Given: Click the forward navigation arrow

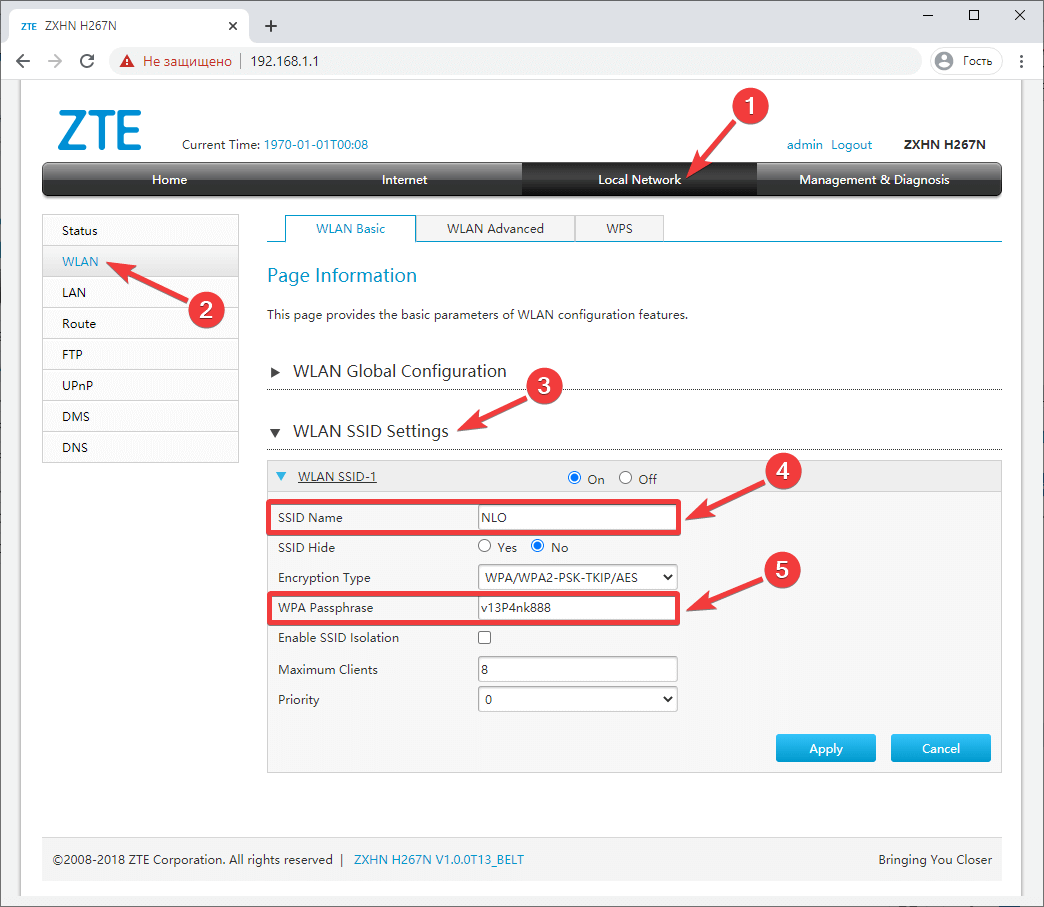Looking at the screenshot, I should pos(55,61).
